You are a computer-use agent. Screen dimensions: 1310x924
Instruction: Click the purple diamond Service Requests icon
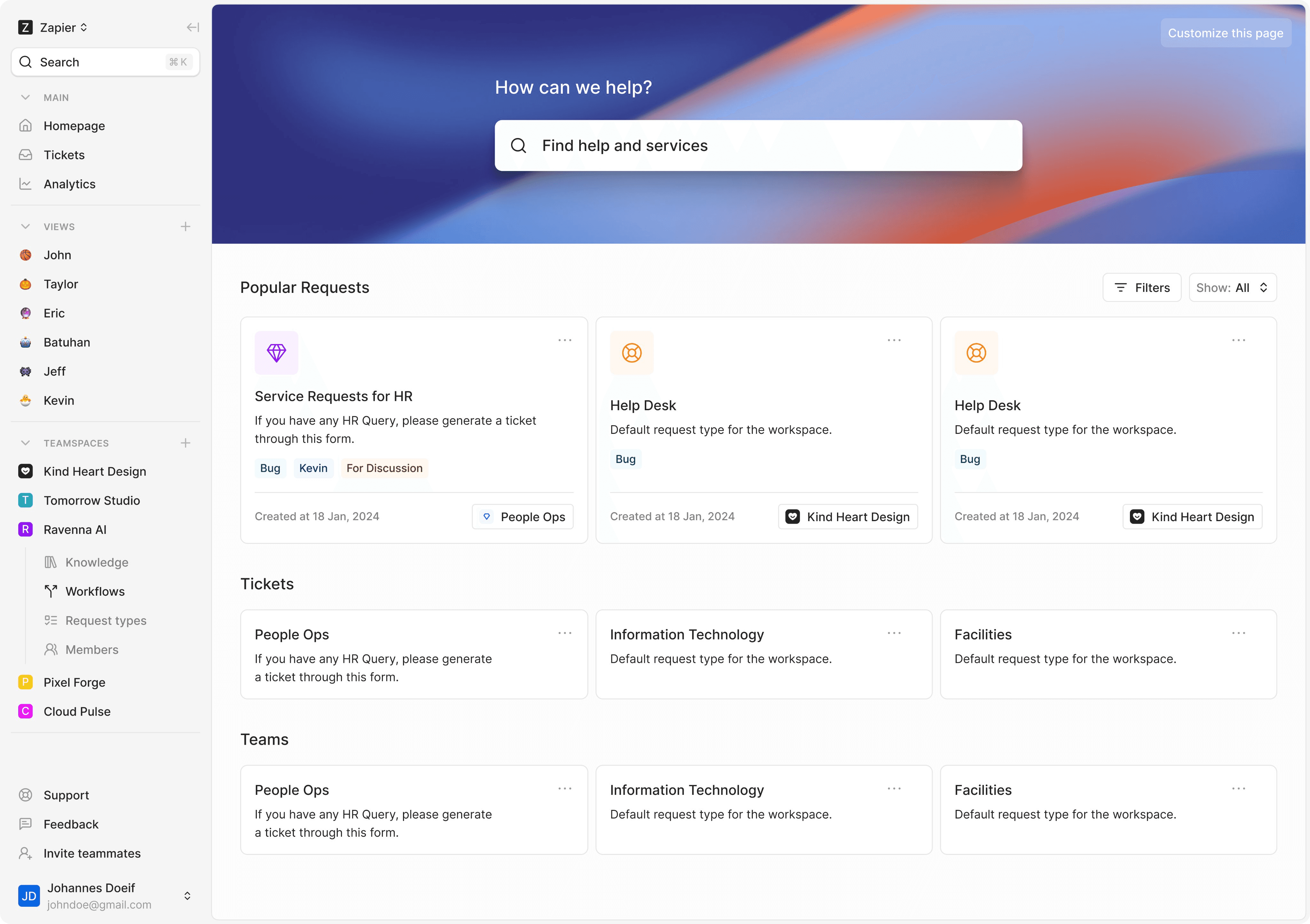276,352
